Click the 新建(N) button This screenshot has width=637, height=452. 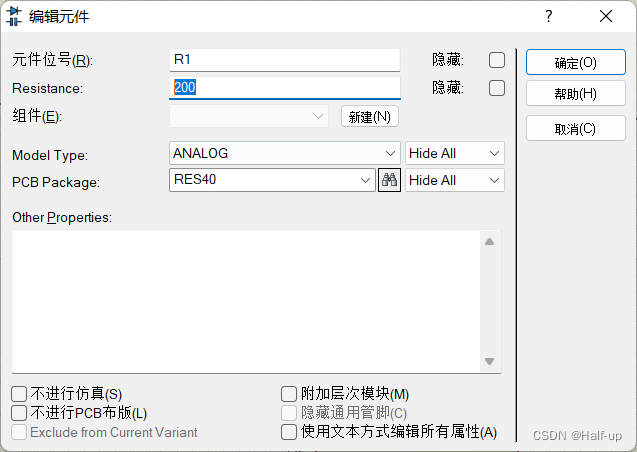[x=370, y=117]
